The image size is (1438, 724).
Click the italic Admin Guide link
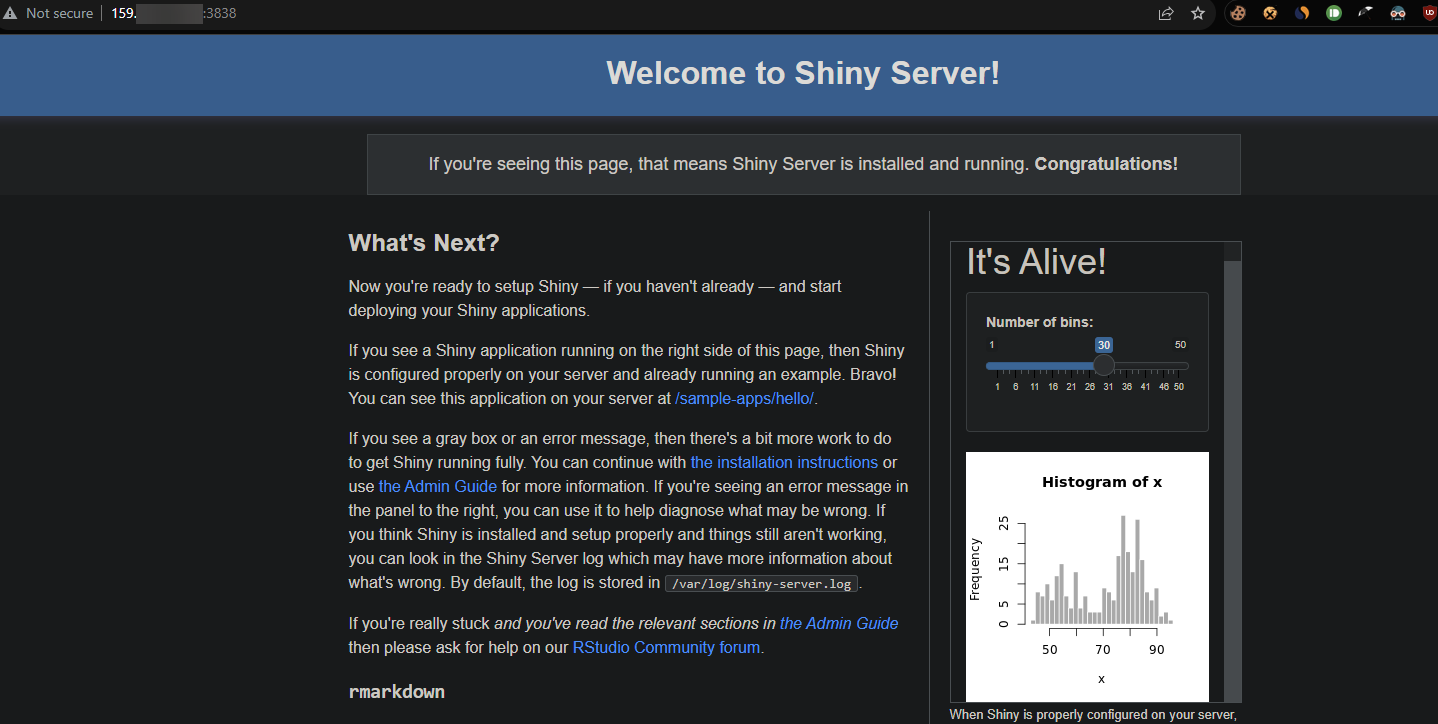click(838, 623)
